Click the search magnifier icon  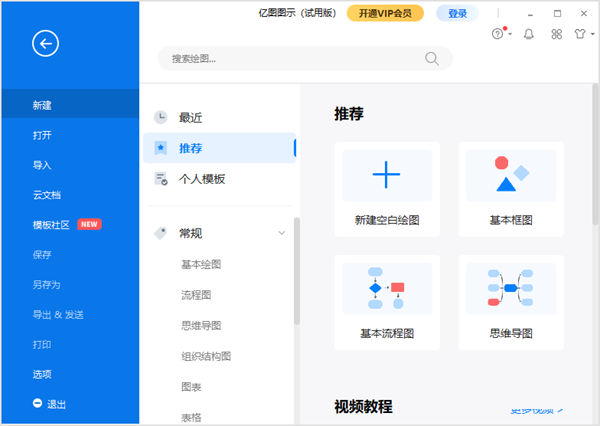(x=432, y=59)
